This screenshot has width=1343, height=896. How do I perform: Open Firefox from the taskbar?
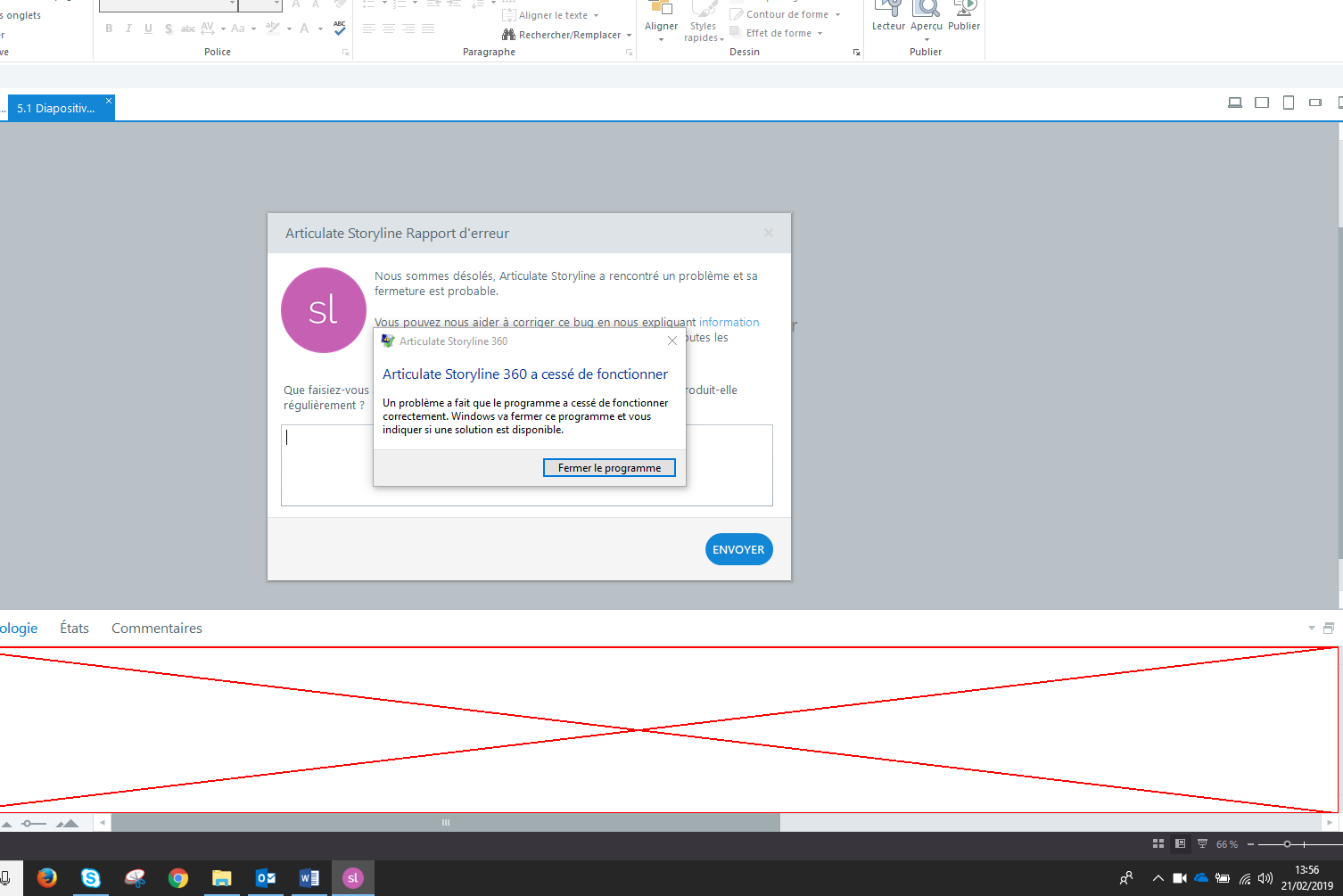tap(47, 878)
